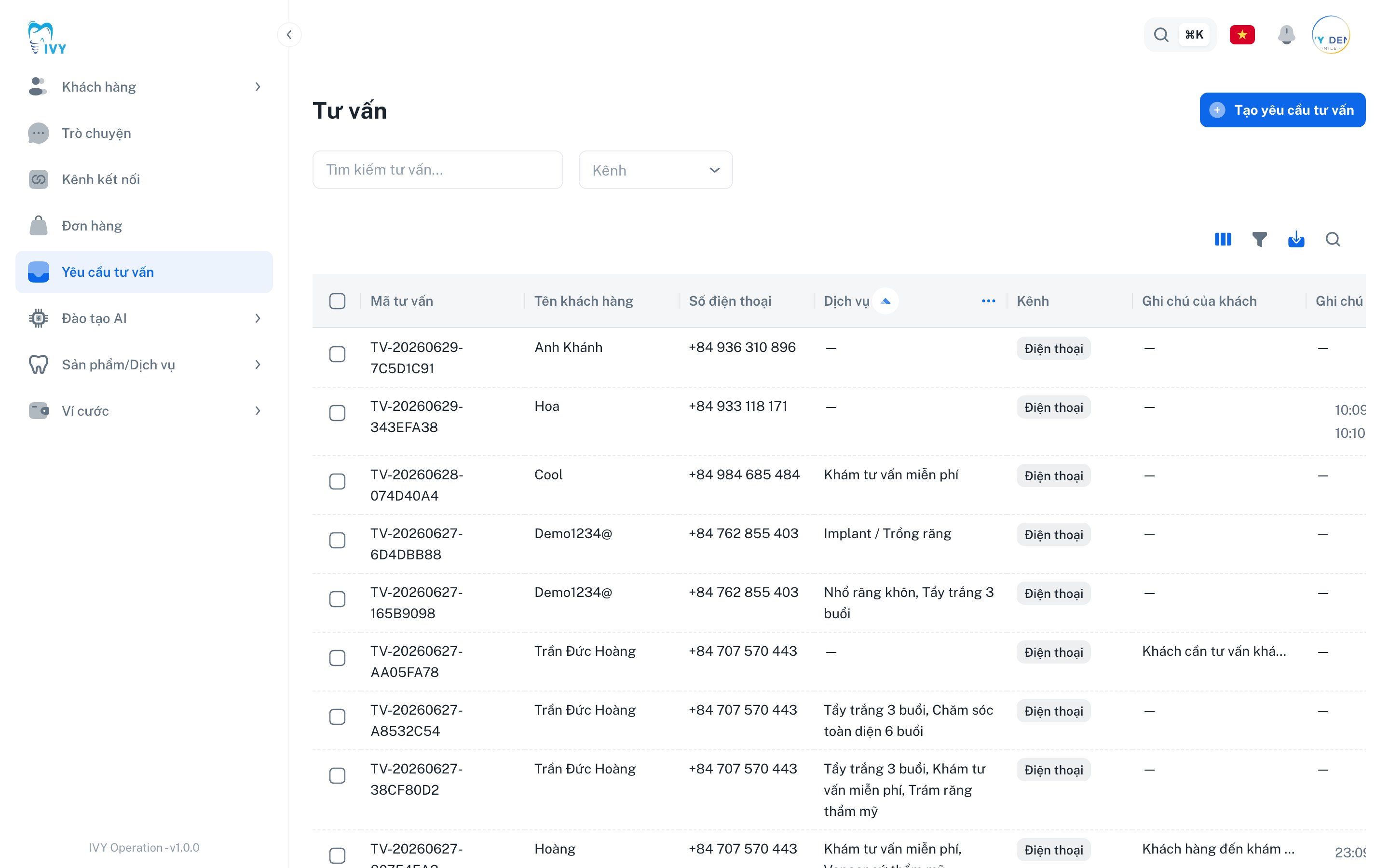Expand the Sản phẩm/Dịch vụ menu chevron

[x=258, y=365]
